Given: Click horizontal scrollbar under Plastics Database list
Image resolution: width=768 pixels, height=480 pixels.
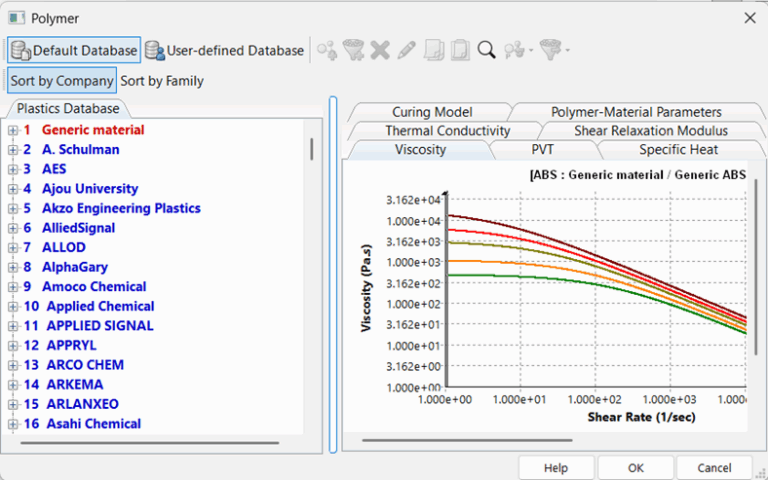Looking at the screenshot, I should point(150,443).
